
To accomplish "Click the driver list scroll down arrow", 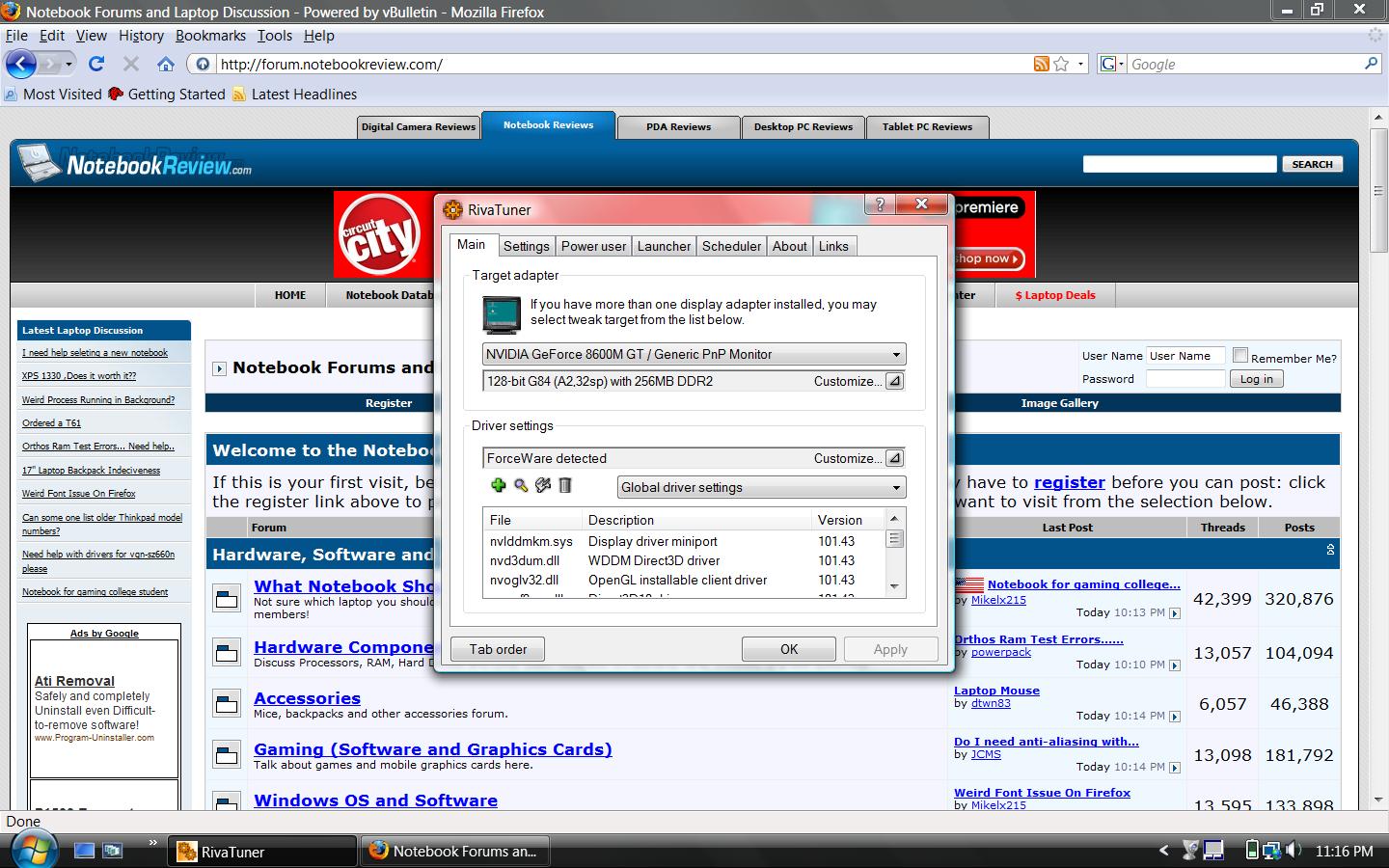I will (x=894, y=586).
